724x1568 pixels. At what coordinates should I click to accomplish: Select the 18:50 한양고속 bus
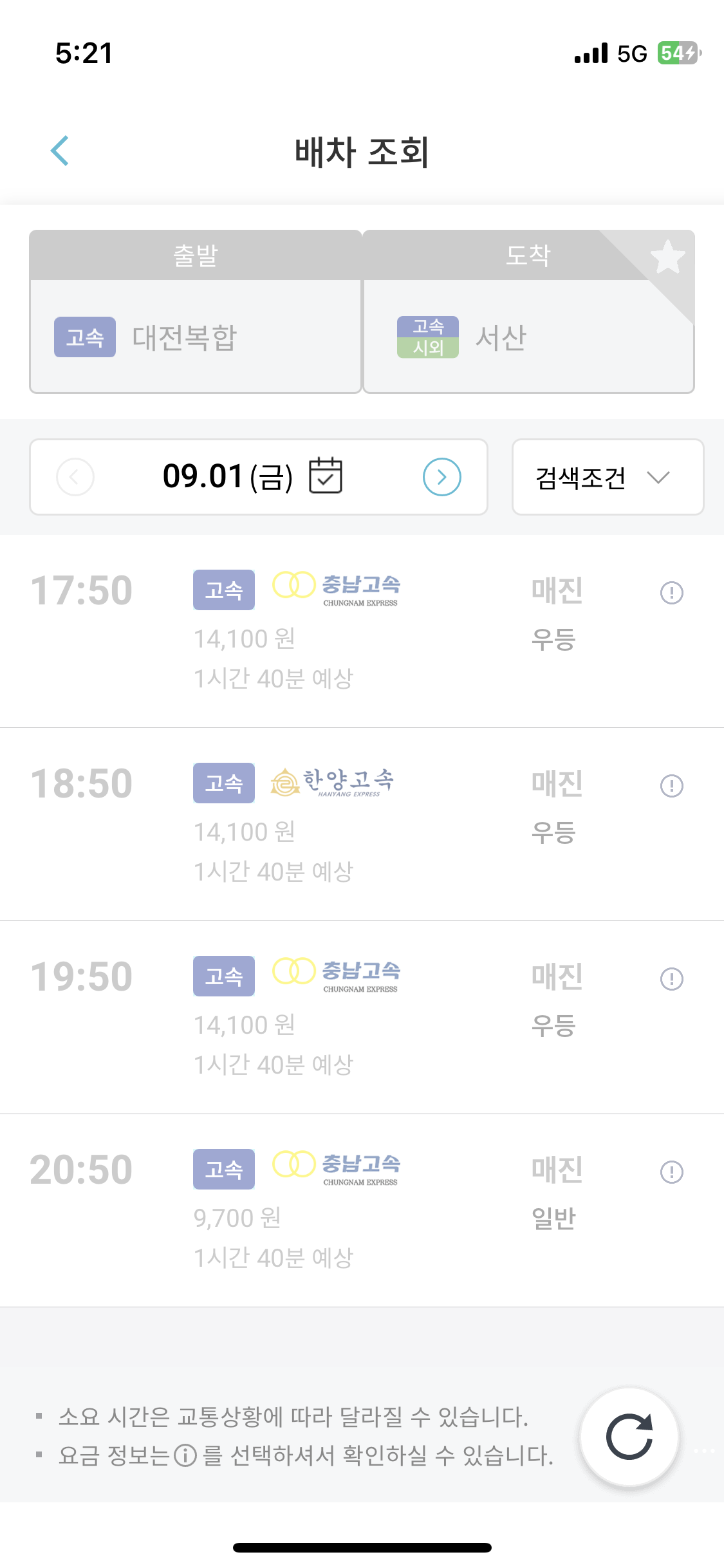[362, 825]
